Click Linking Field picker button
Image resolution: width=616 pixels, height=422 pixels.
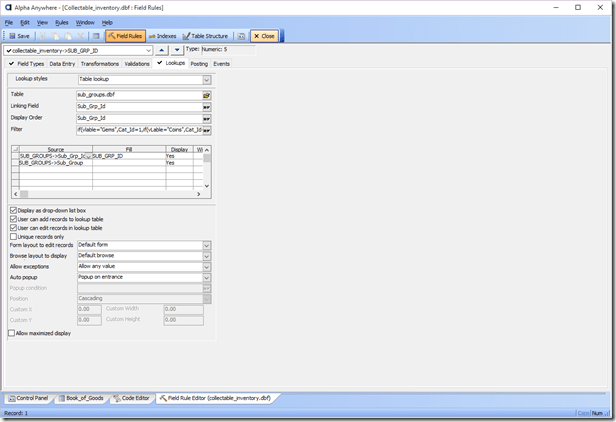(206, 106)
